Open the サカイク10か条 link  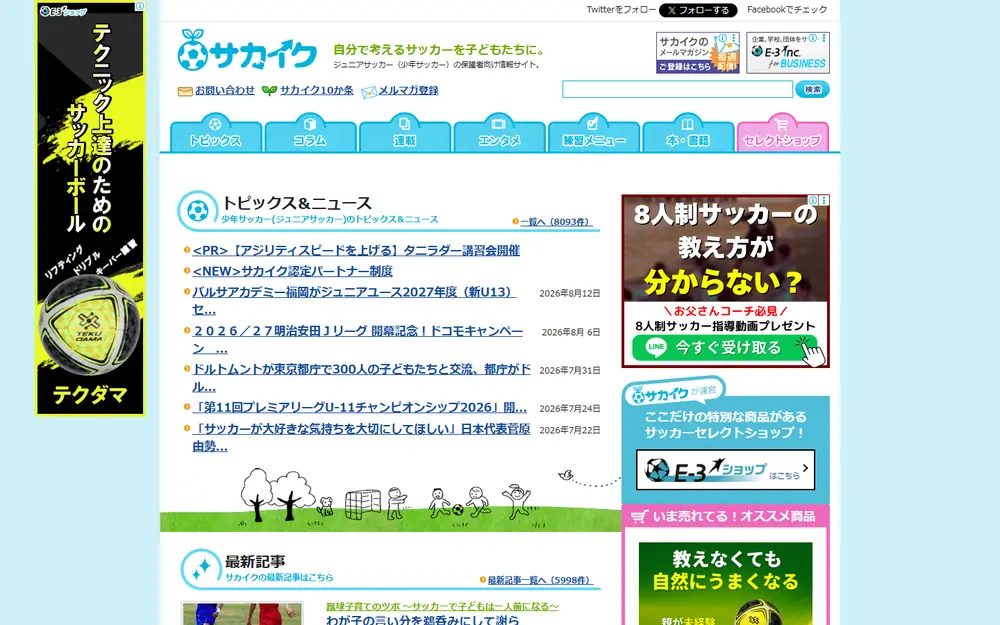(x=316, y=91)
